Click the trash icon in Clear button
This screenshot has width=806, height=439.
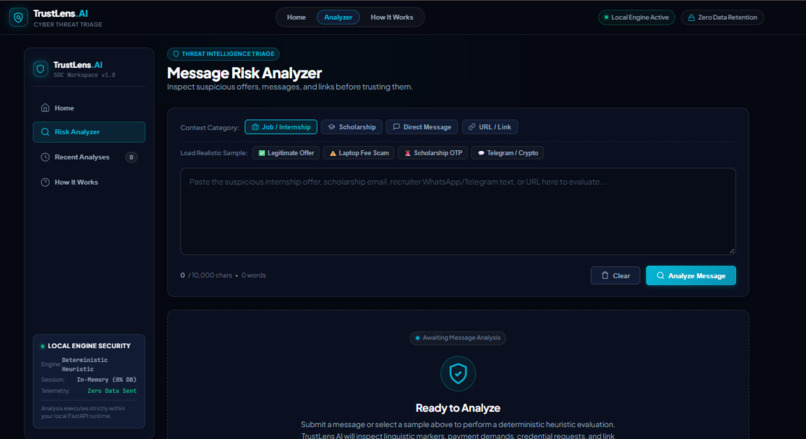click(x=605, y=276)
